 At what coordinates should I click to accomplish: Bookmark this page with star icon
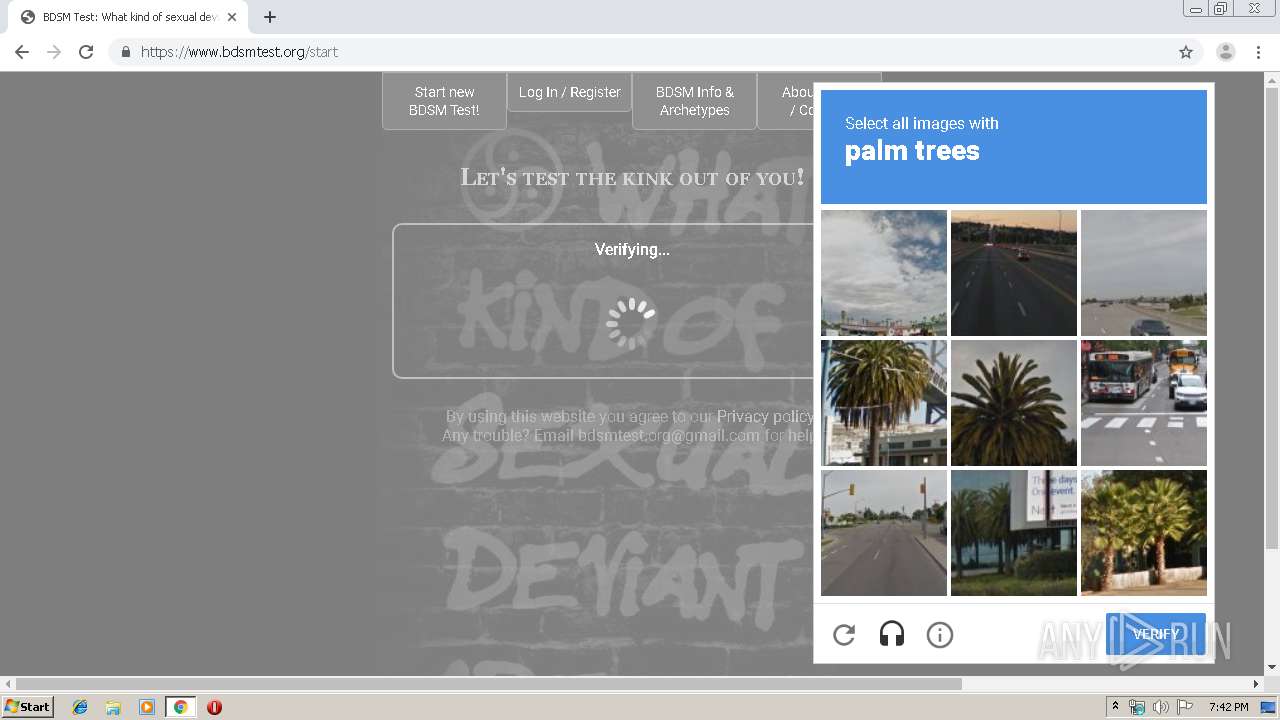pyautogui.click(x=1186, y=52)
